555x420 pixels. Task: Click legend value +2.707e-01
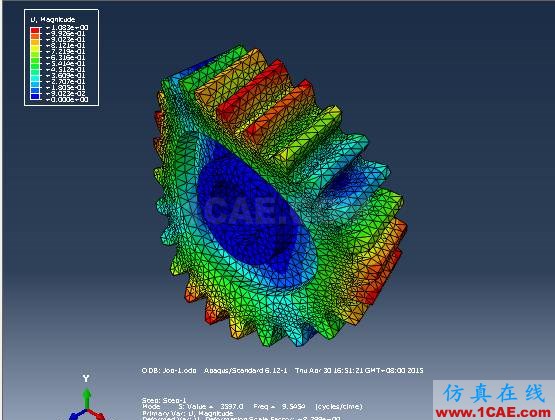pyautogui.click(x=65, y=82)
